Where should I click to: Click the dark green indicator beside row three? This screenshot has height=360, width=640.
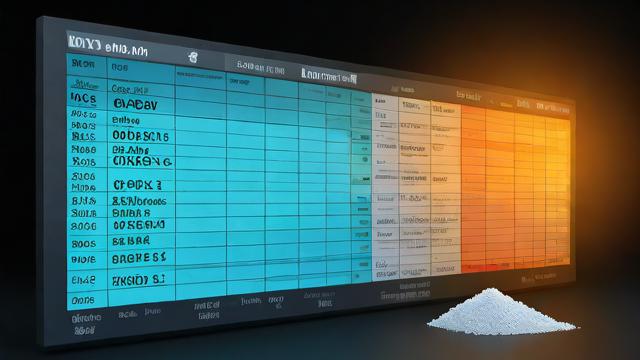pyautogui.click(x=362, y=138)
